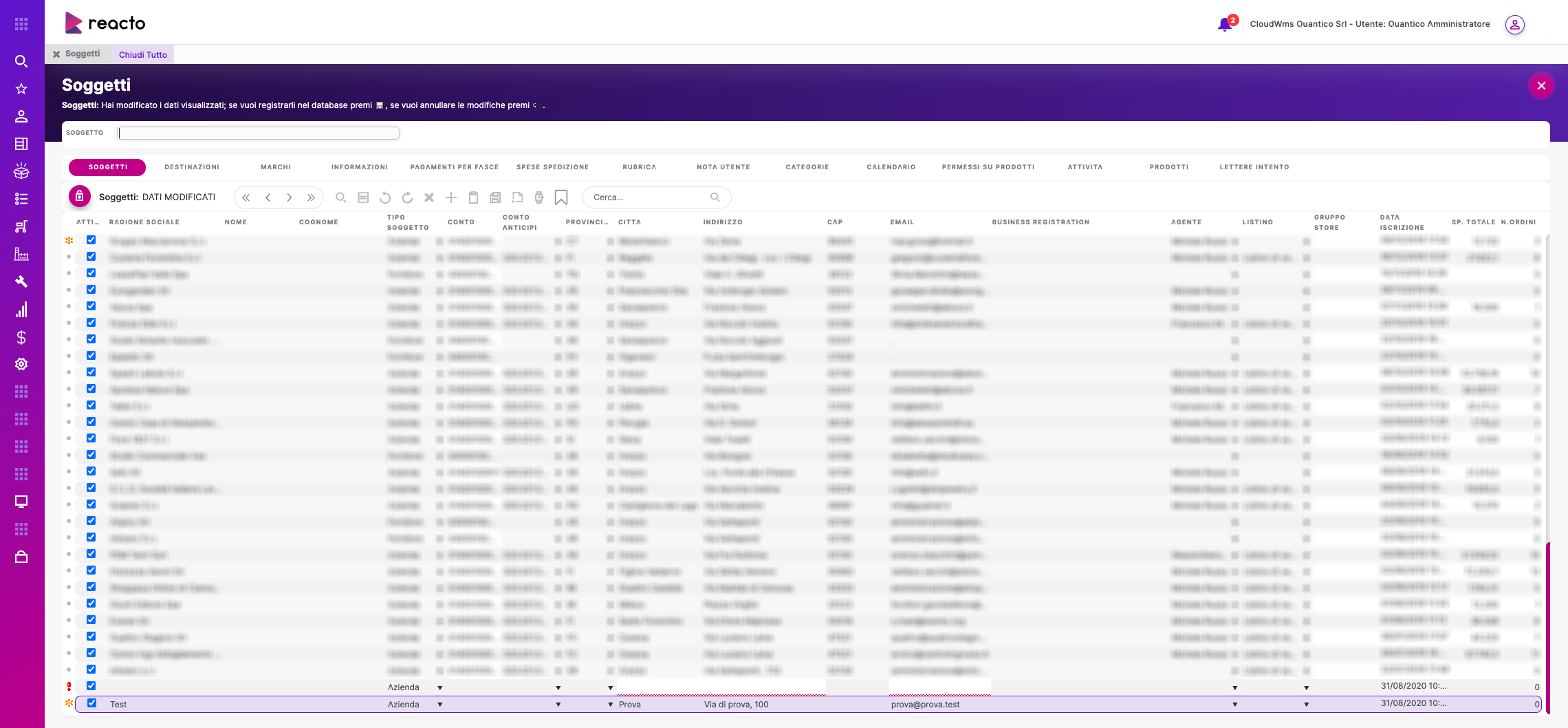Click the Ragione Sociale column header
The height and width of the screenshot is (728, 1568).
point(144,222)
